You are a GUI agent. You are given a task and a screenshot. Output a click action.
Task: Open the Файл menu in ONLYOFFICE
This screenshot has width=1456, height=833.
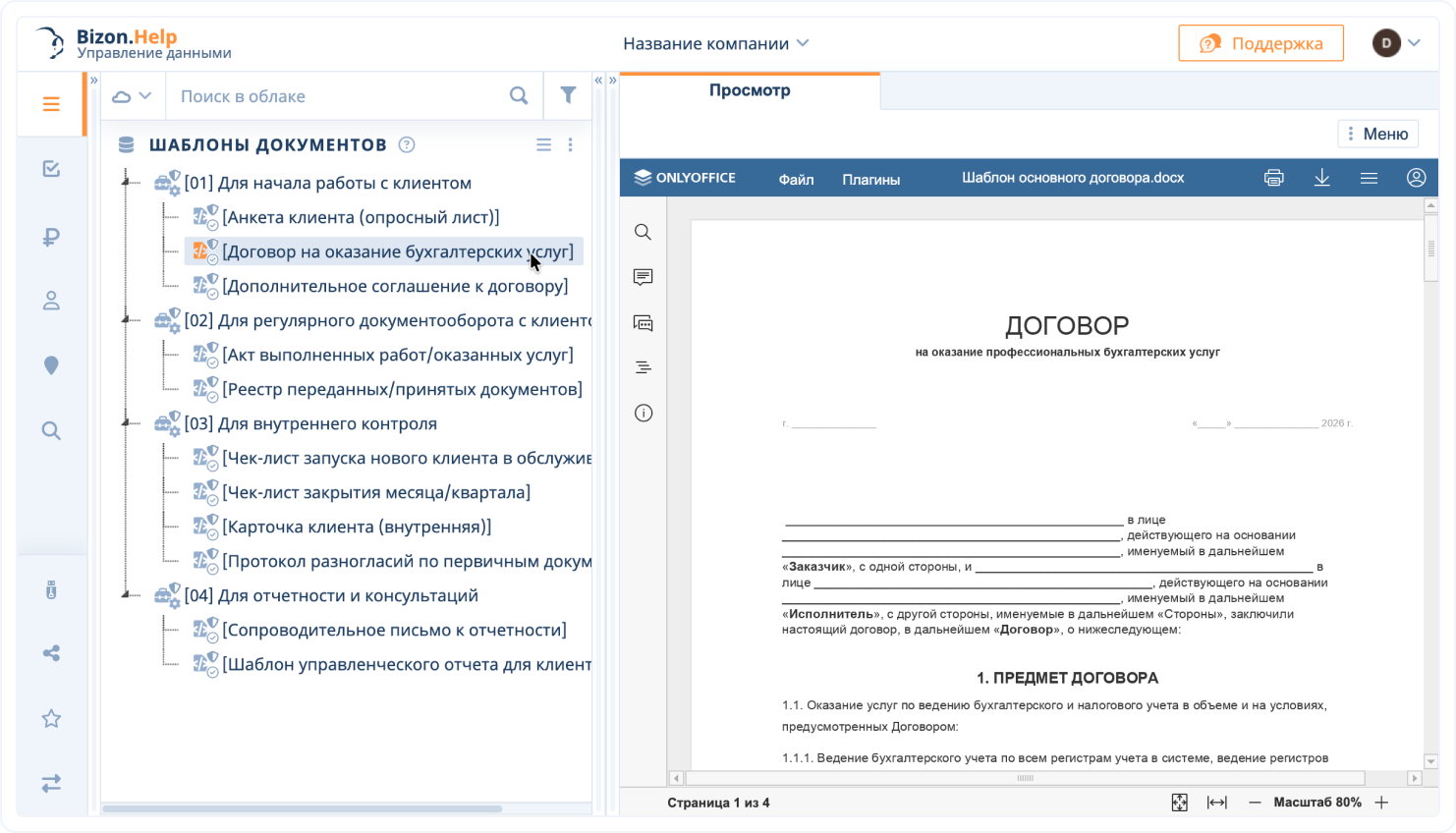coord(795,180)
